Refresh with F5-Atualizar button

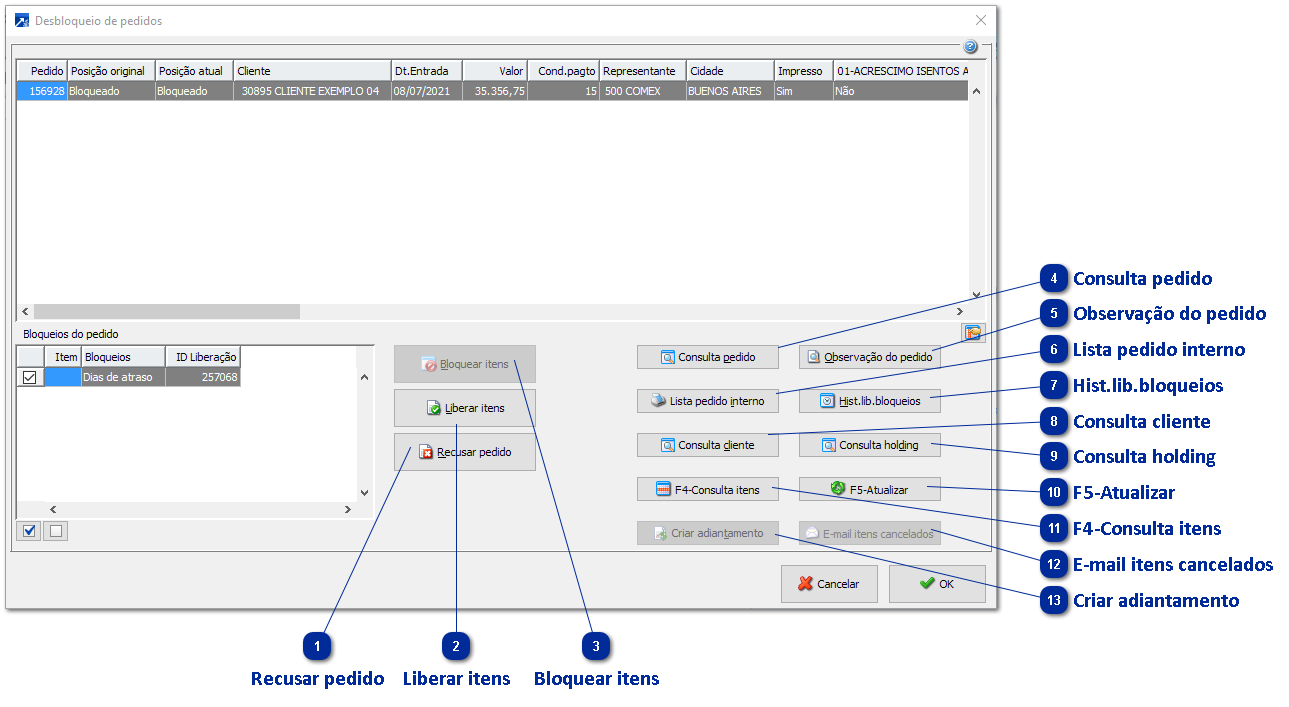(870, 490)
